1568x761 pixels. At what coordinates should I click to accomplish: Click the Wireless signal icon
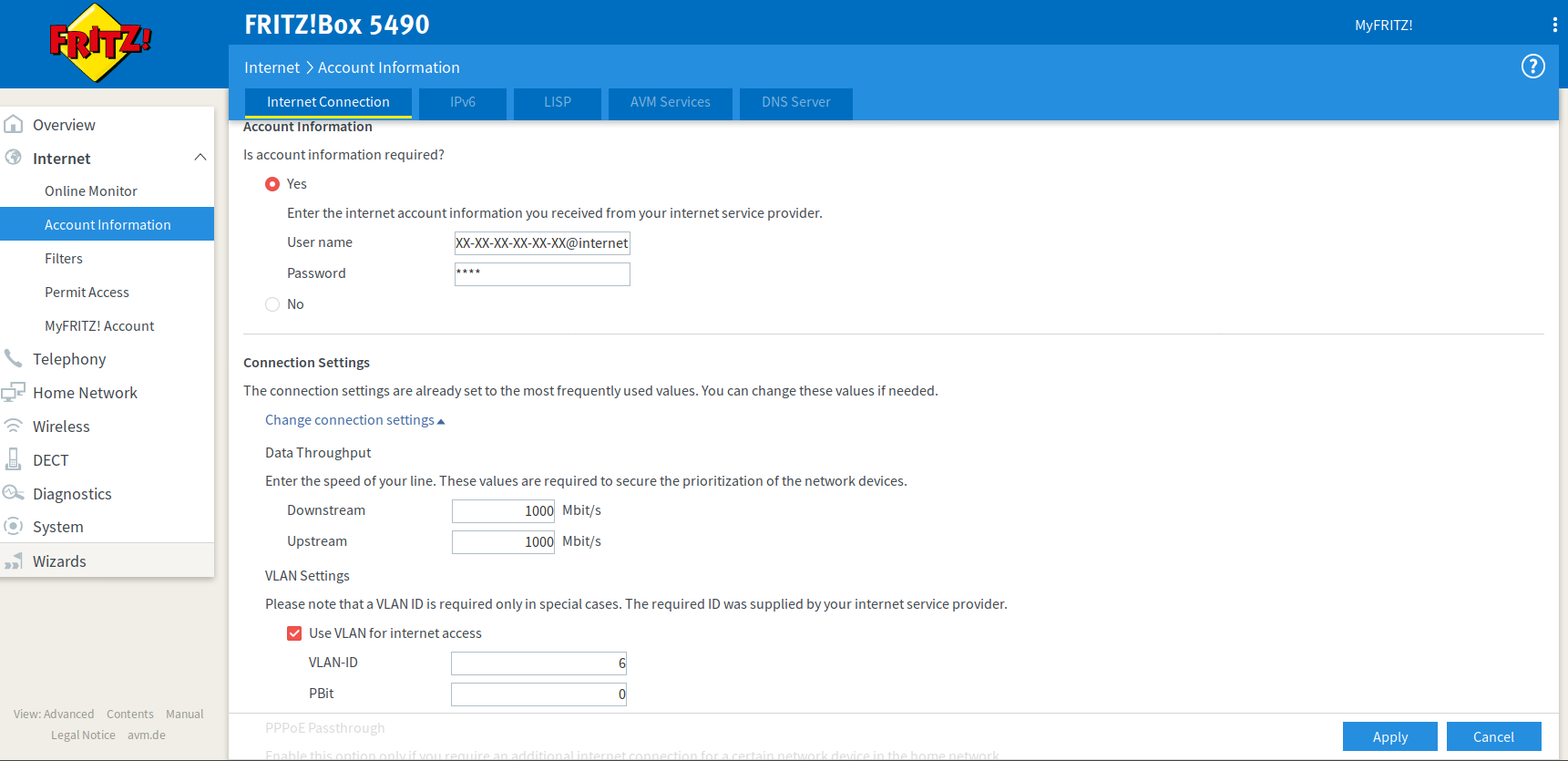[x=14, y=426]
